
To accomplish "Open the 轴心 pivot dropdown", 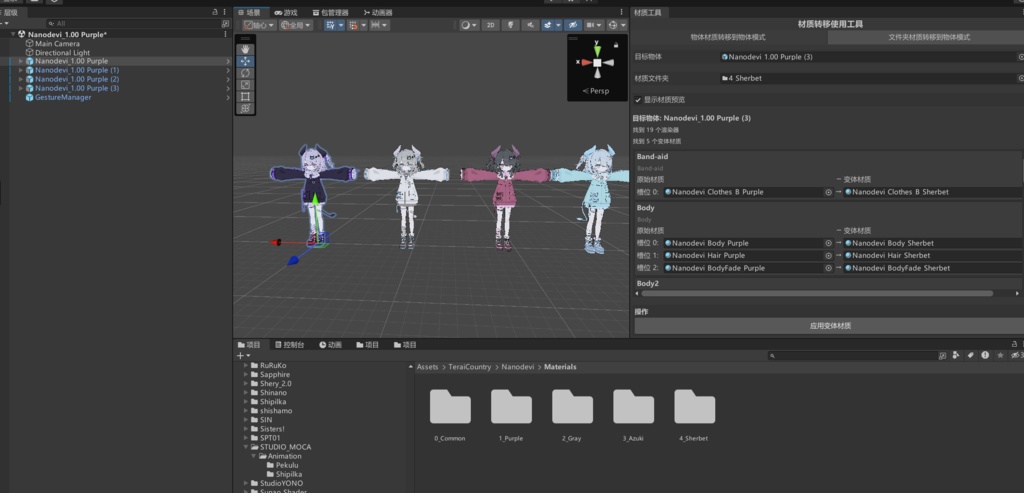I will pyautogui.click(x=260, y=25).
